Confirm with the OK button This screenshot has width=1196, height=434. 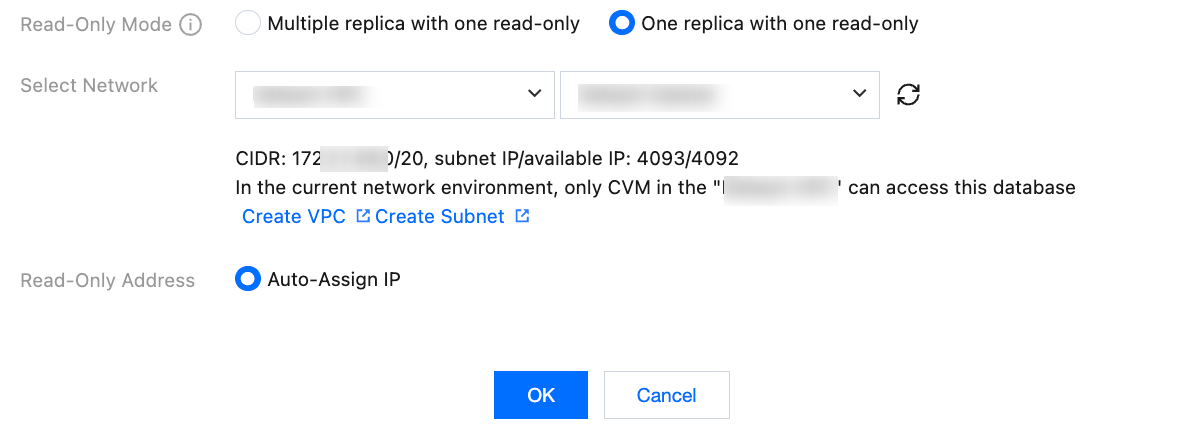point(540,395)
